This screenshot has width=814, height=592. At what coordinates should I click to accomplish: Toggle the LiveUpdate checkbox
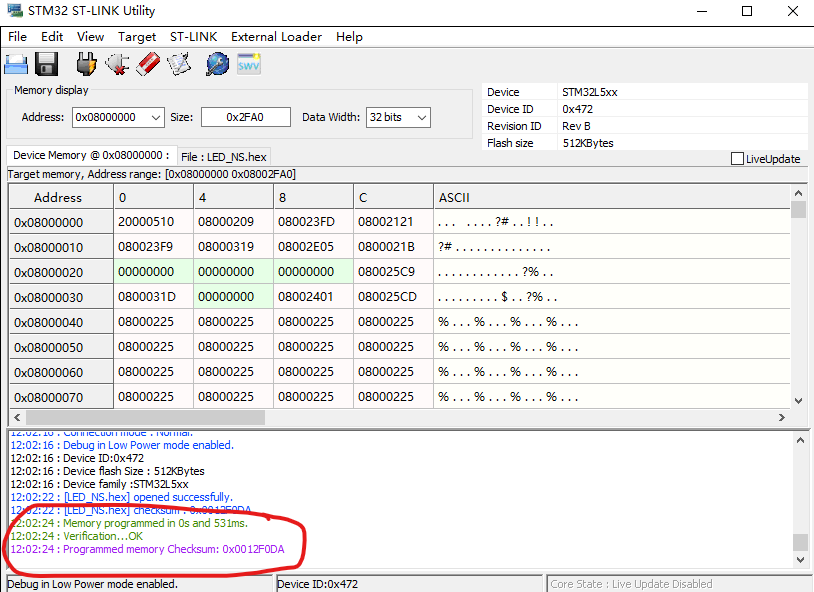[737, 159]
